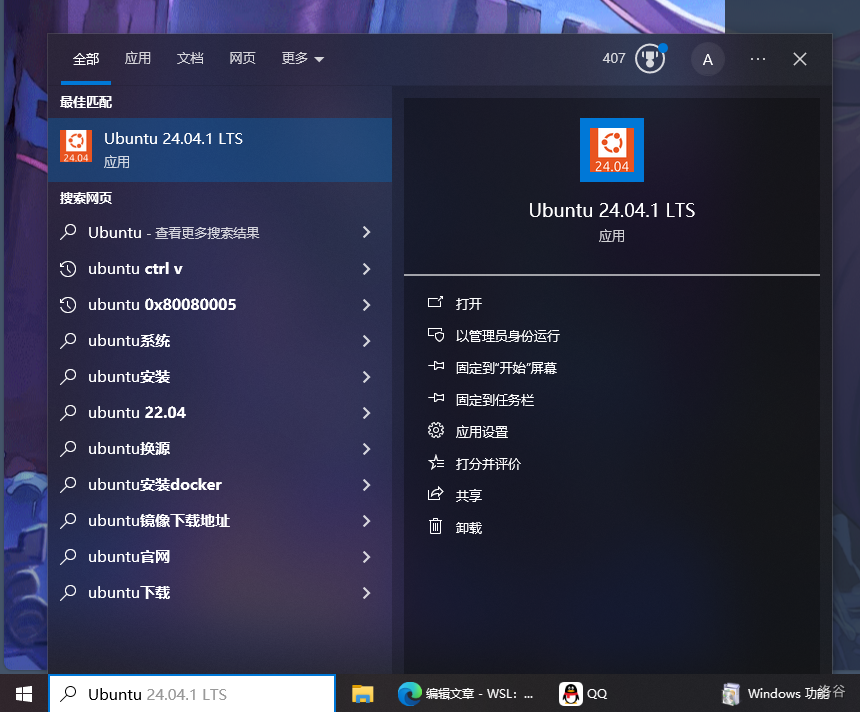Image resolution: width=860 pixels, height=712 pixels.
Task: Click the Windows Start button
Action: tap(24, 693)
